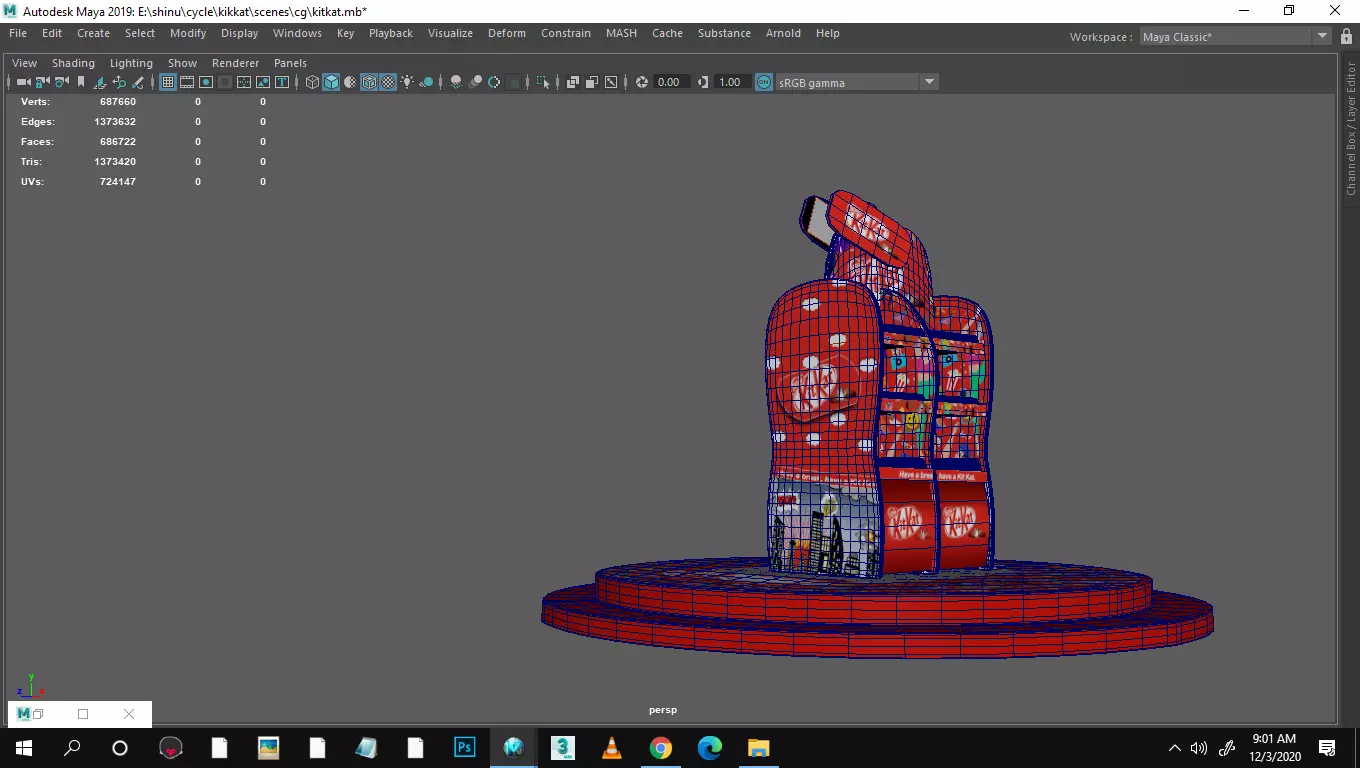The height and width of the screenshot is (768, 1360).
Task: Click the Select Camera icon
Action: click(23, 82)
